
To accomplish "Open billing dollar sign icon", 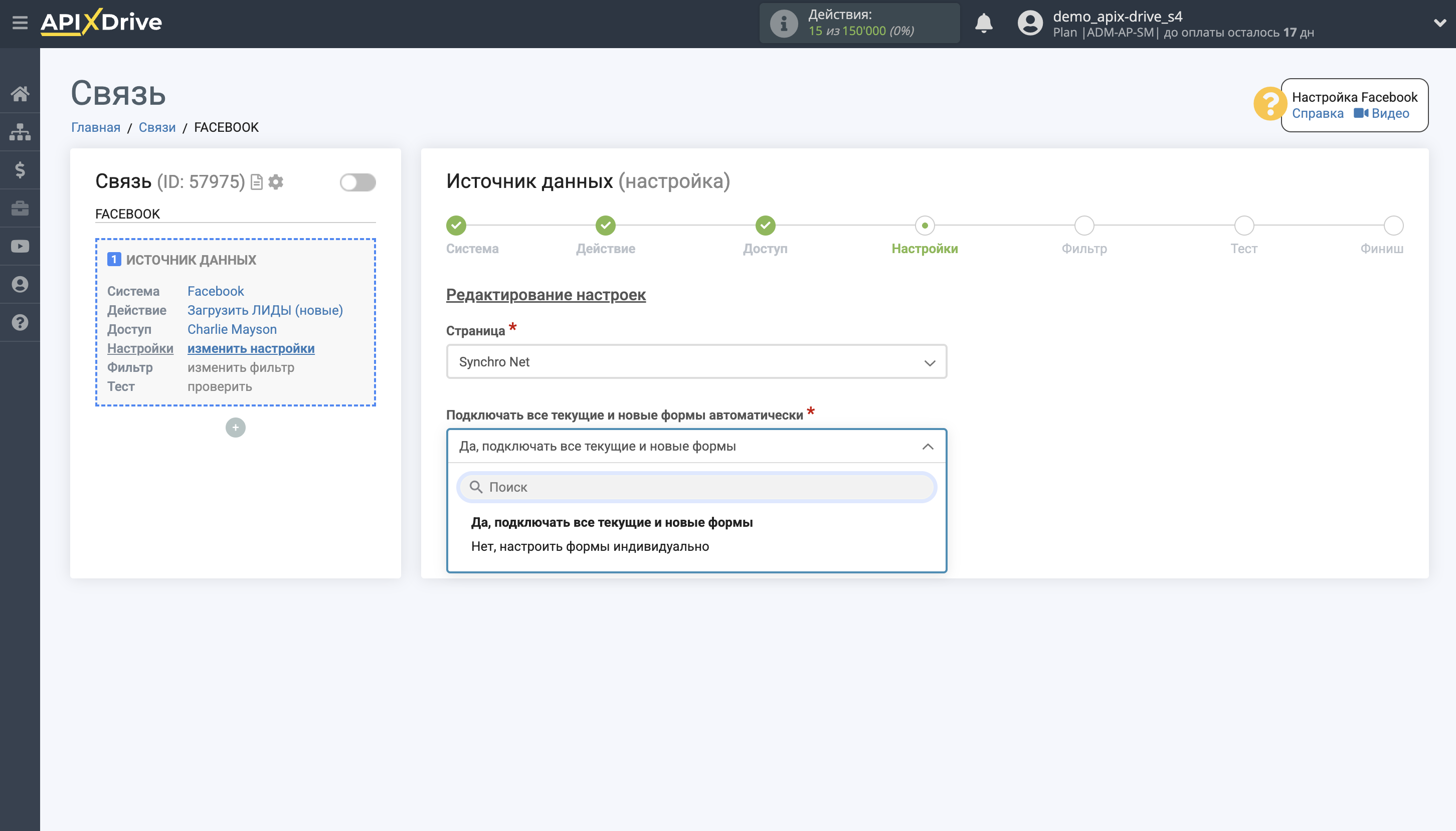I will click(x=20, y=170).
